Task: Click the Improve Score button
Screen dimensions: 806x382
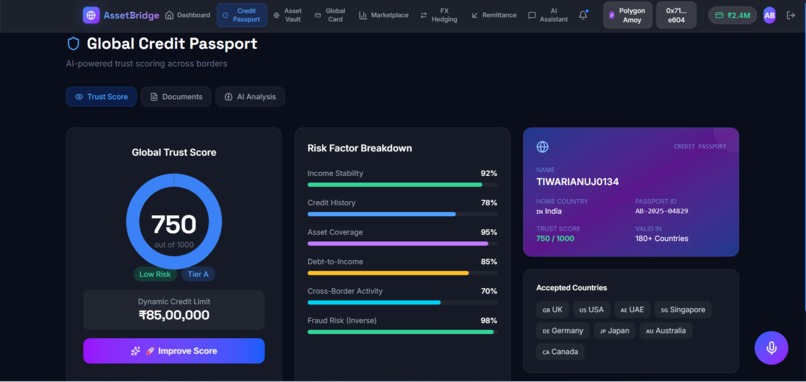Action: click(174, 351)
